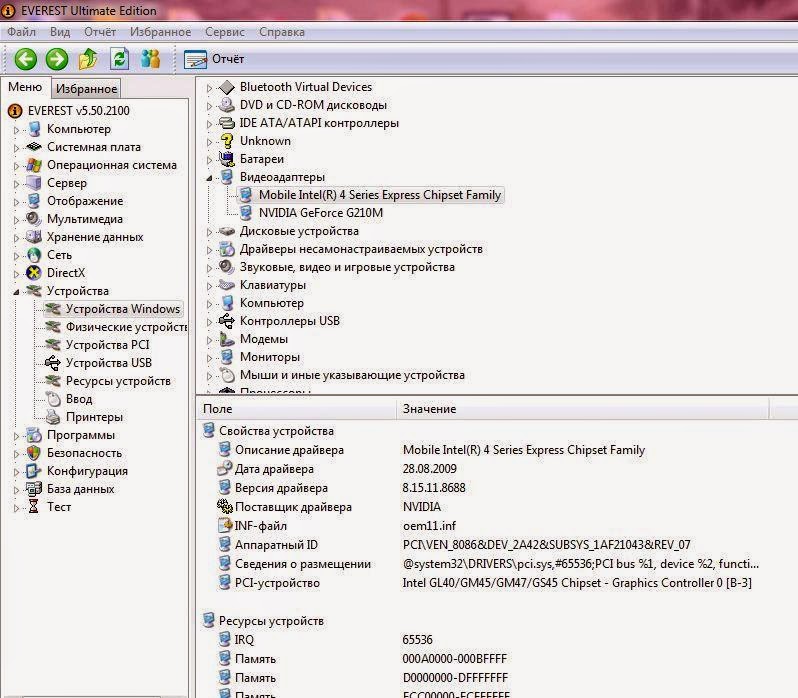Expand the Компьютер node in left menu
The height and width of the screenshot is (698, 798).
point(16,130)
